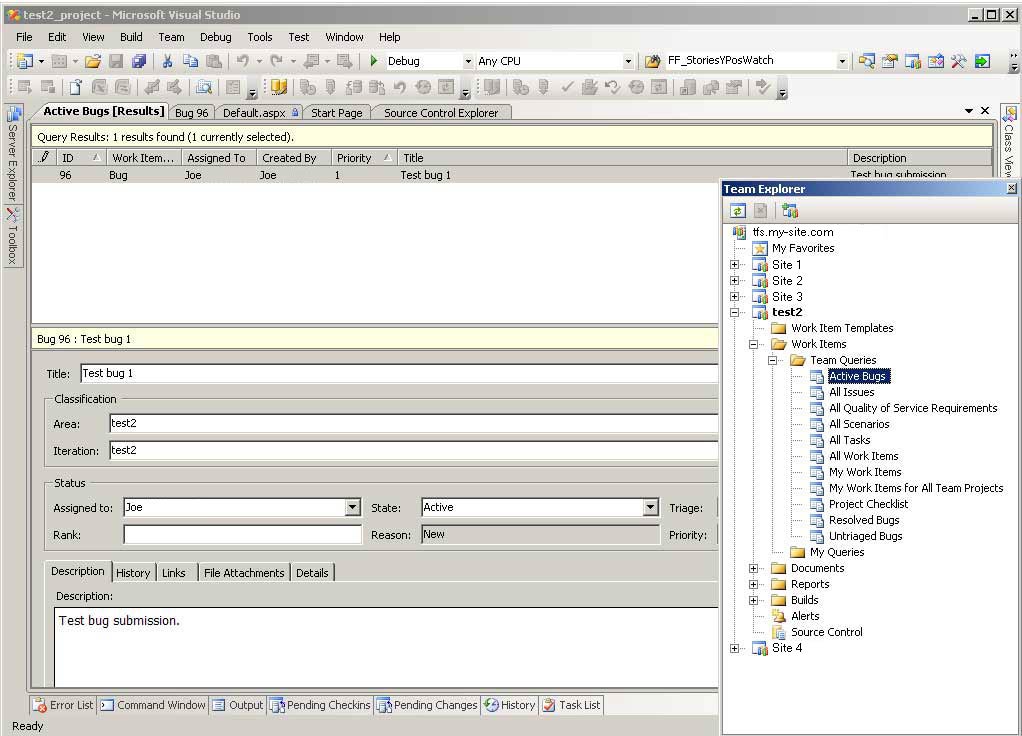This screenshot has height=736, width=1022.
Task: Expand the Site 2 tree node
Action: [x=735, y=281]
